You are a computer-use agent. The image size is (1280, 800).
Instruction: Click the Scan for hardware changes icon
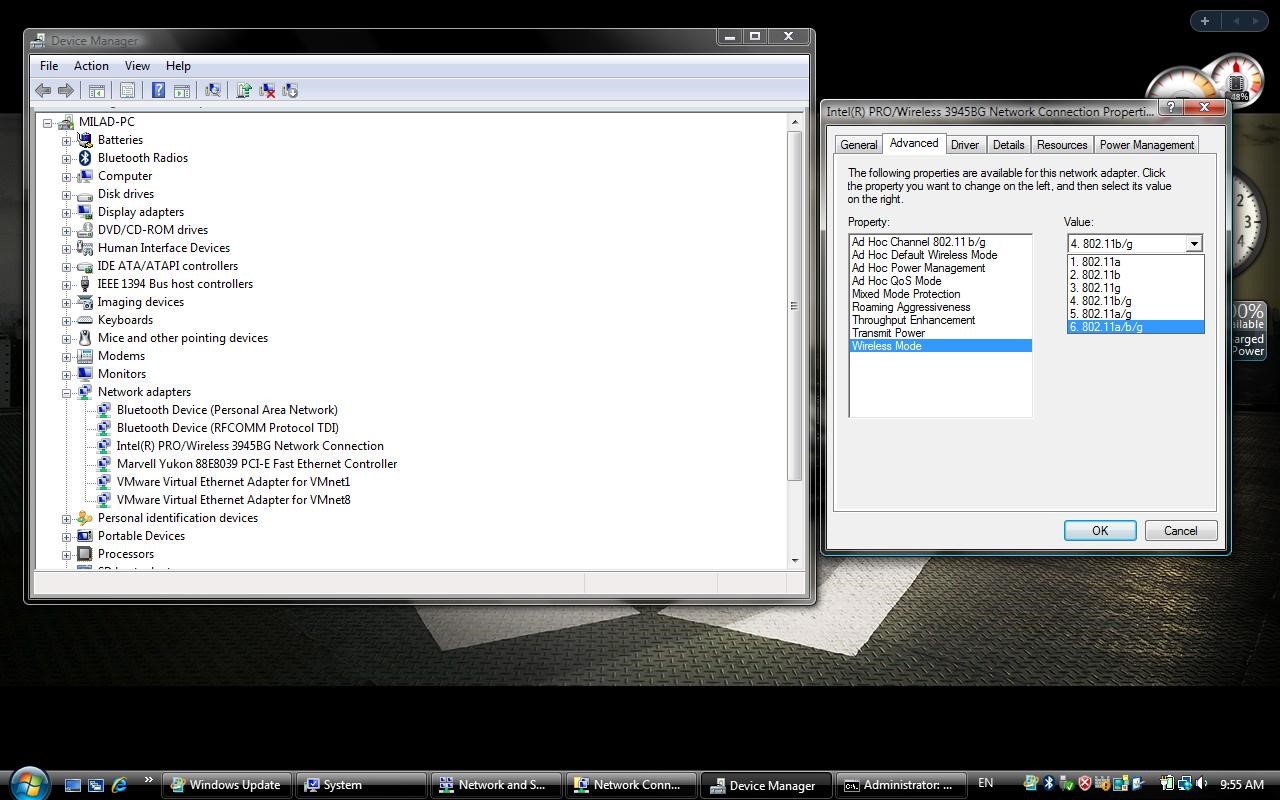(212, 91)
